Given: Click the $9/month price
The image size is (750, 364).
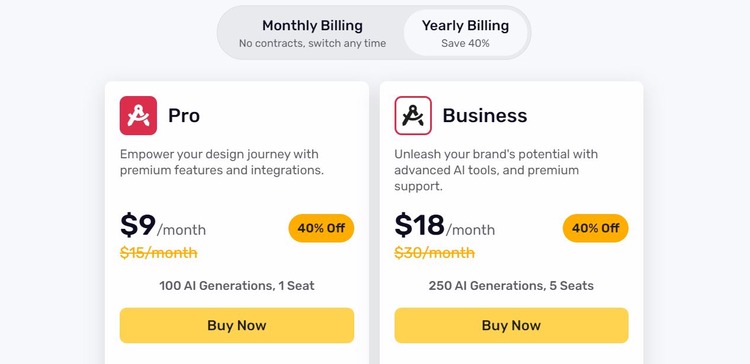Looking at the screenshot, I should click(x=163, y=225).
